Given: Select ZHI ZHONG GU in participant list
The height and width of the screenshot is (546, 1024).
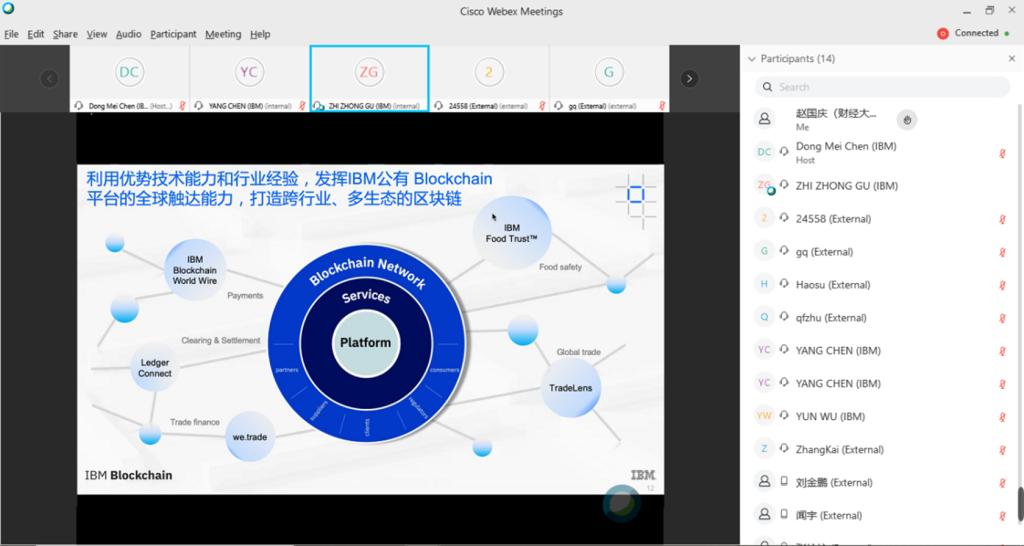Looking at the screenshot, I should click(x=846, y=186).
